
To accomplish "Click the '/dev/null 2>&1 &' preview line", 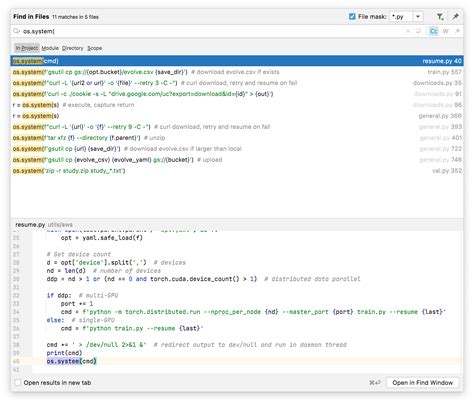I will [197, 345].
